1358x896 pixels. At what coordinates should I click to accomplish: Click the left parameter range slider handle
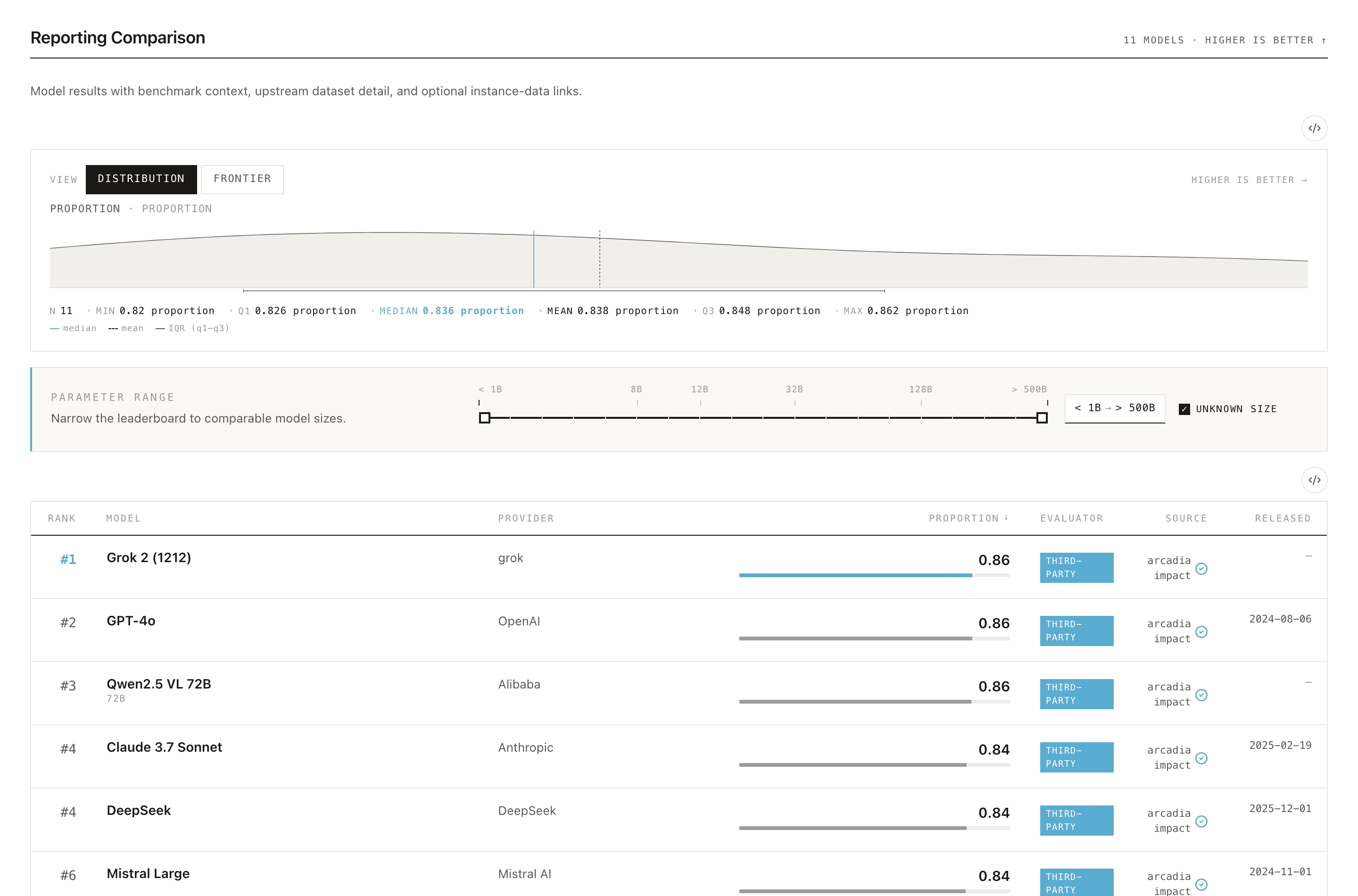click(484, 418)
